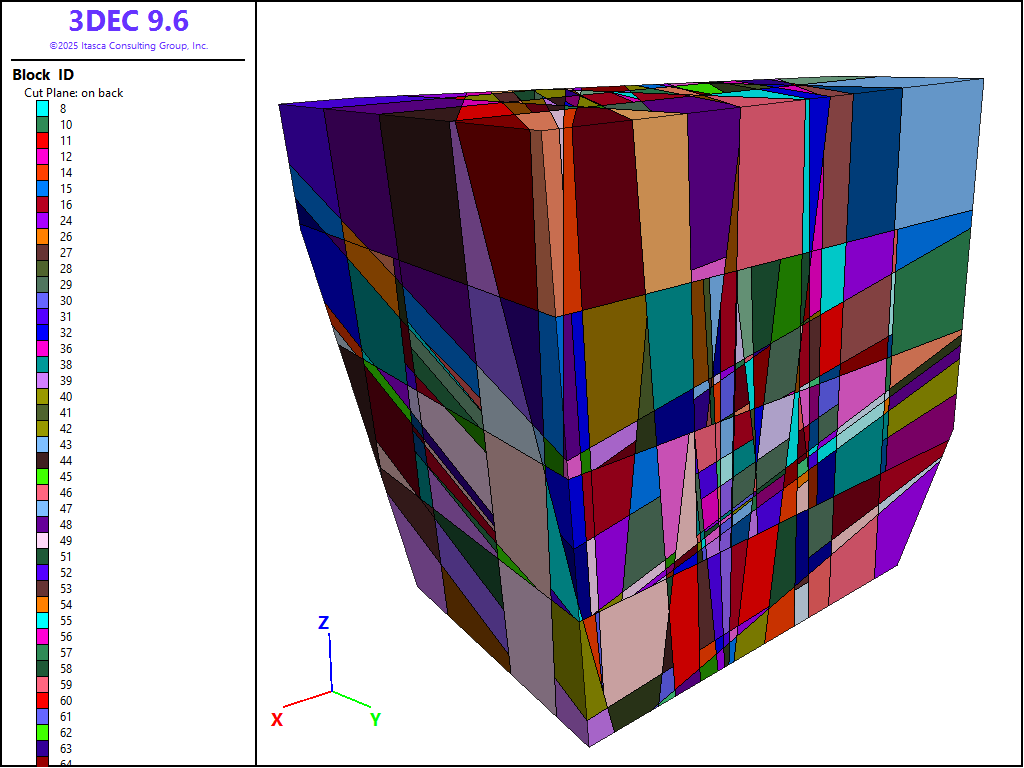Select the pale pink swatch for block 49
This screenshot has height=768, width=1024.
coord(43,540)
